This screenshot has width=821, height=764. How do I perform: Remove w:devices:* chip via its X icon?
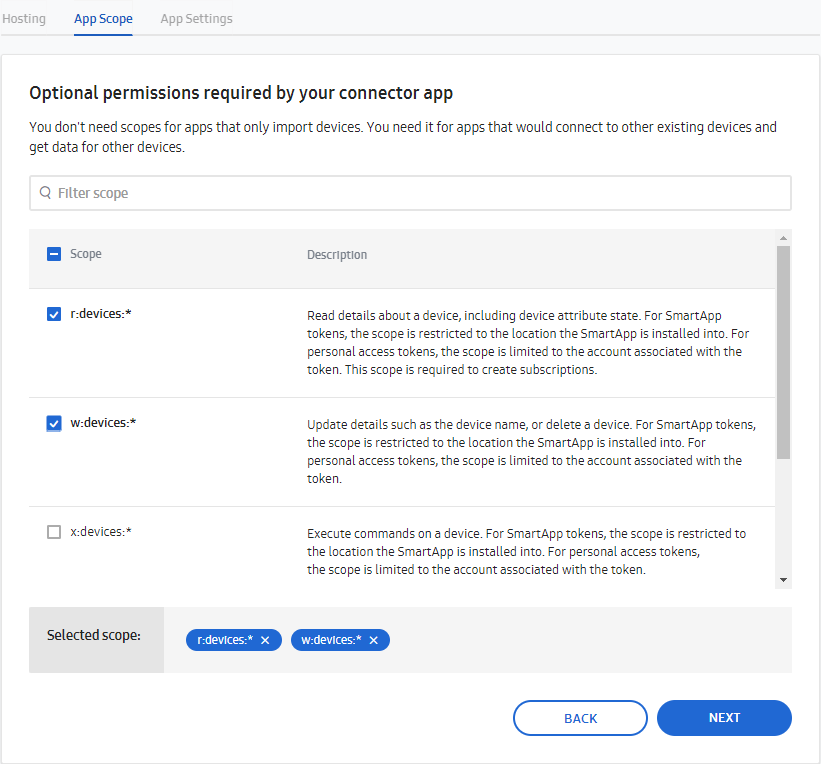point(374,641)
